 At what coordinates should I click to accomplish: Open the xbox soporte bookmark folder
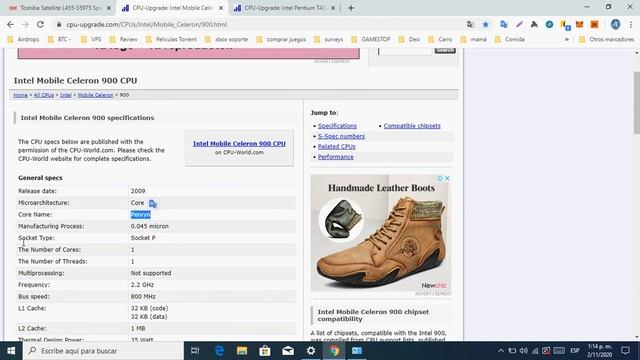click(227, 40)
